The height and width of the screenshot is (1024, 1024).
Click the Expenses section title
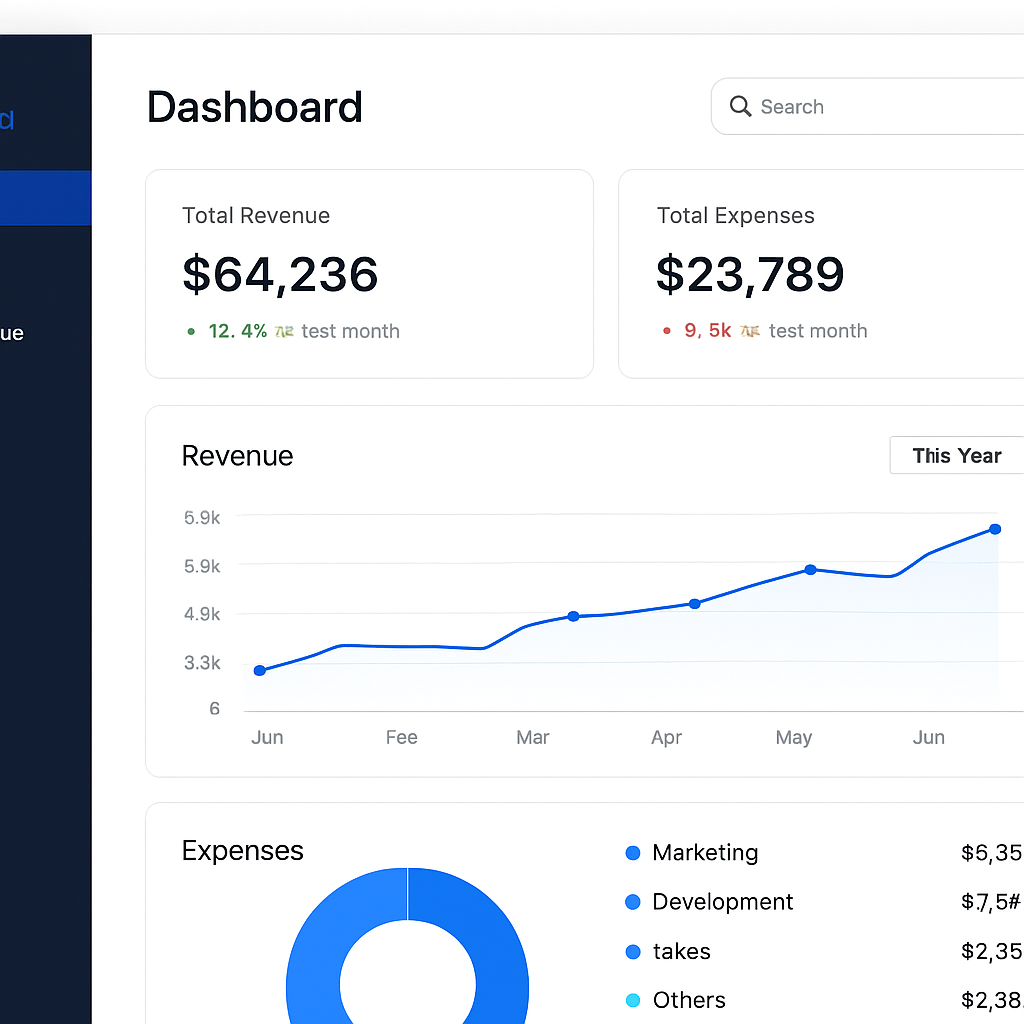242,851
